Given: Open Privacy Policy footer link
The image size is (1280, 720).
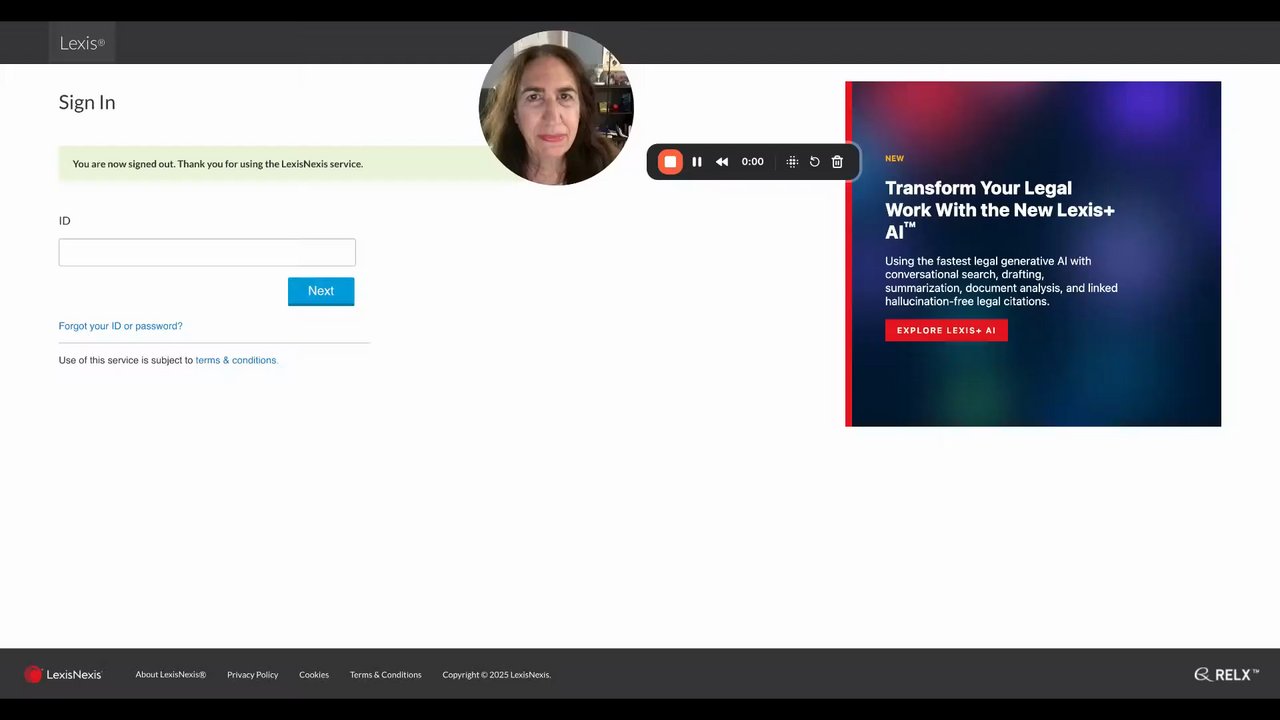Looking at the screenshot, I should (x=253, y=675).
